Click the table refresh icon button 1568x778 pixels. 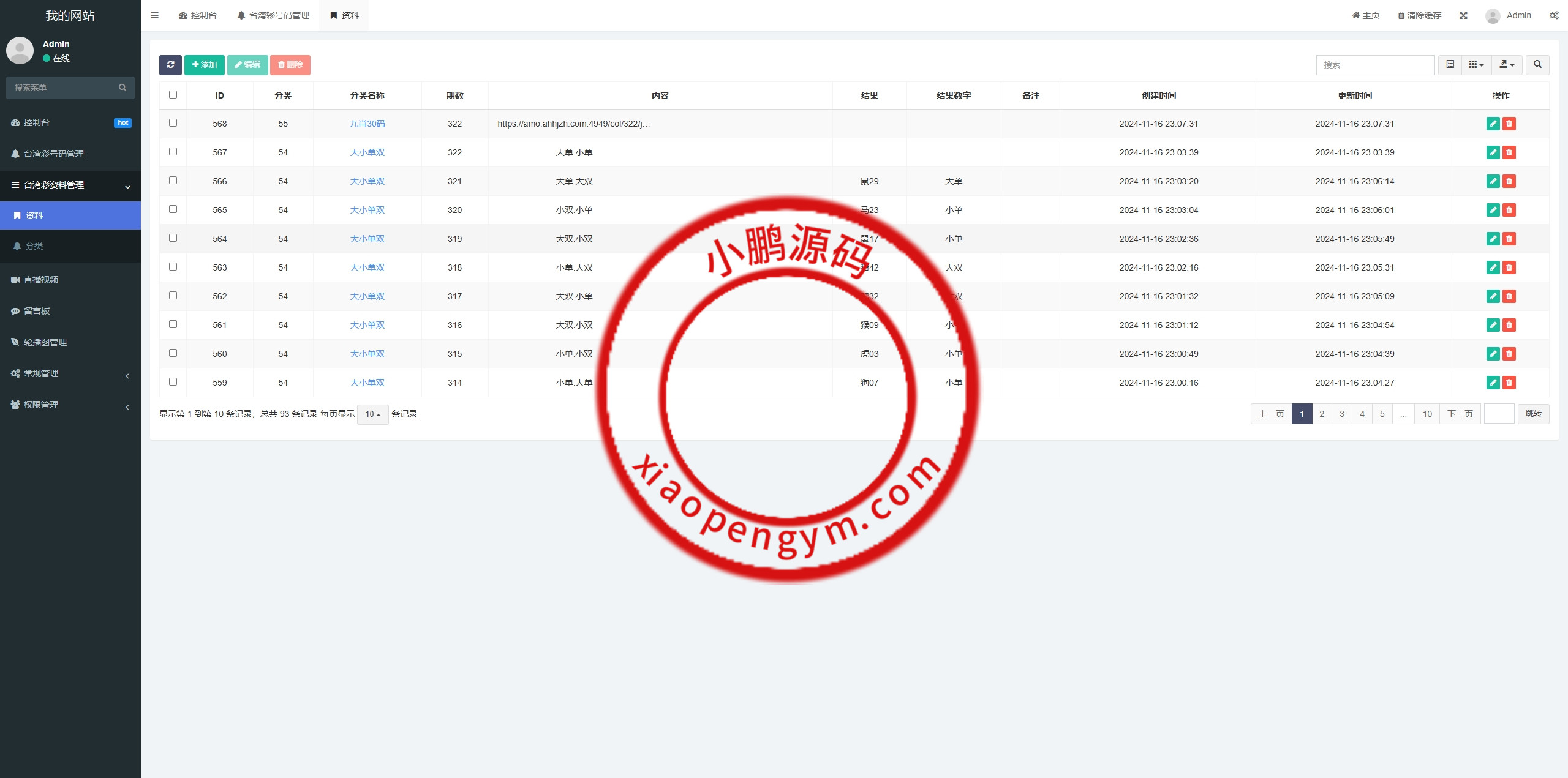[x=170, y=65]
